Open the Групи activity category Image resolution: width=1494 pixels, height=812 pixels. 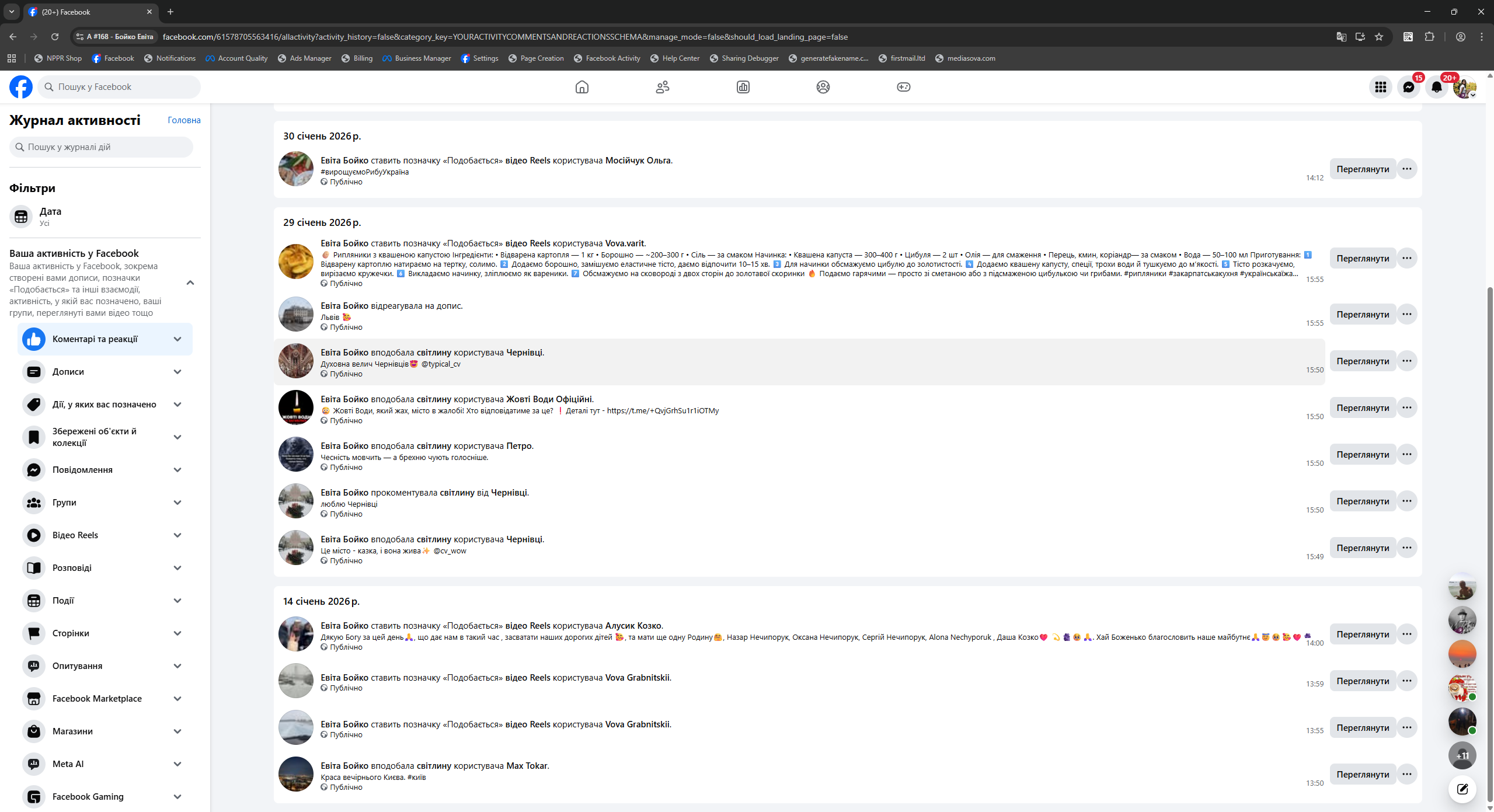[64, 503]
